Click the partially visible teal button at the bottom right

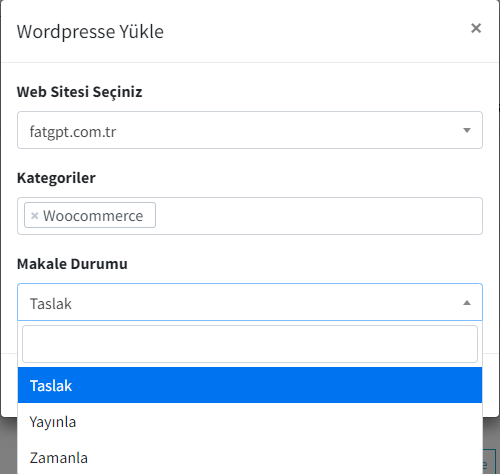coord(490,462)
